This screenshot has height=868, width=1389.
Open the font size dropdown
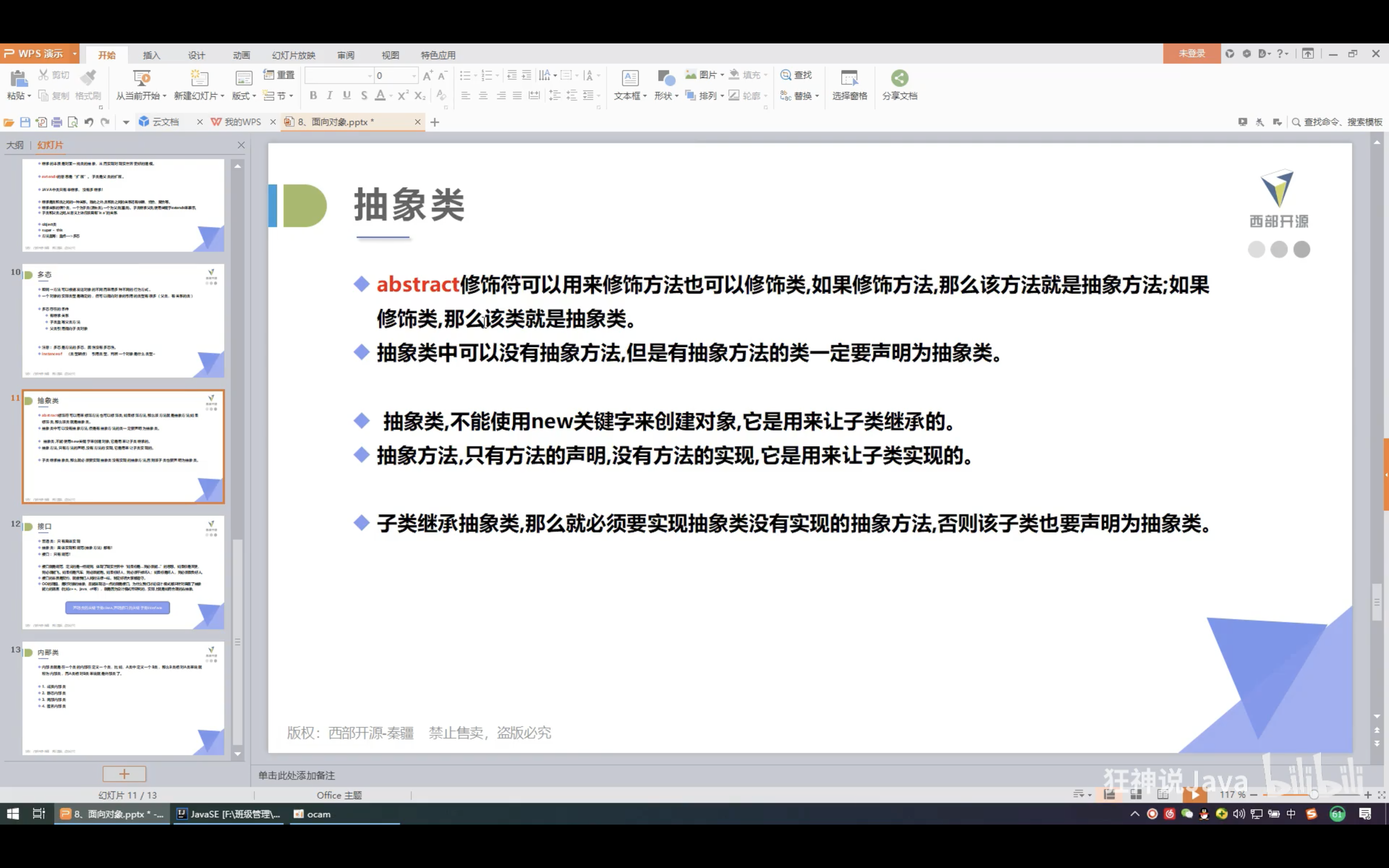414,76
